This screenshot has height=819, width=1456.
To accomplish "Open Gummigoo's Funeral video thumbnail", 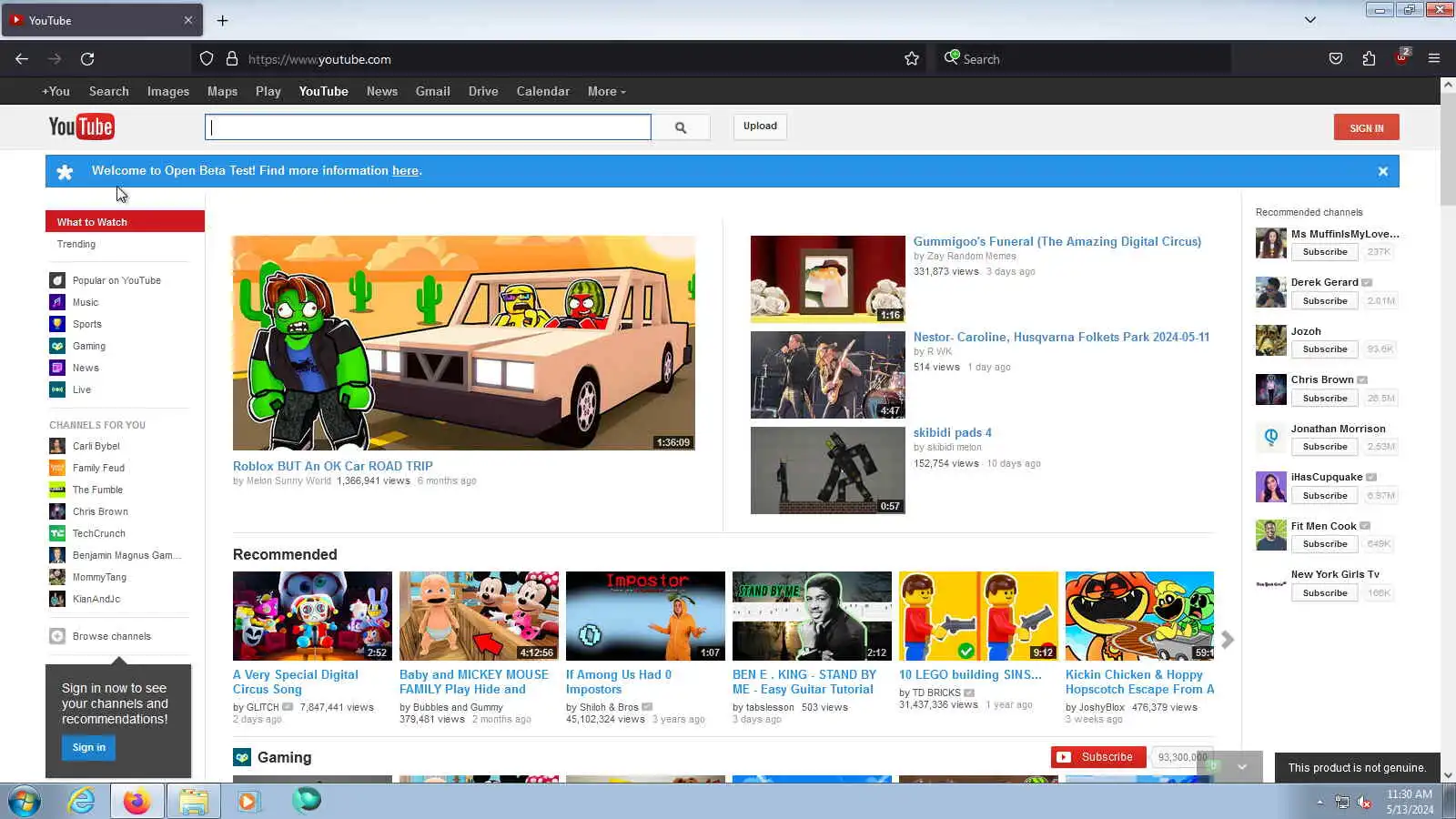I will pyautogui.click(x=828, y=279).
